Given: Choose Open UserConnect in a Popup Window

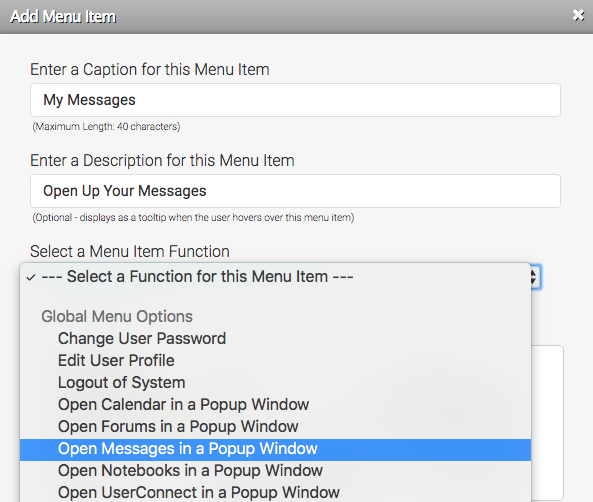Looking at the screenshot, I should [275, 492].
